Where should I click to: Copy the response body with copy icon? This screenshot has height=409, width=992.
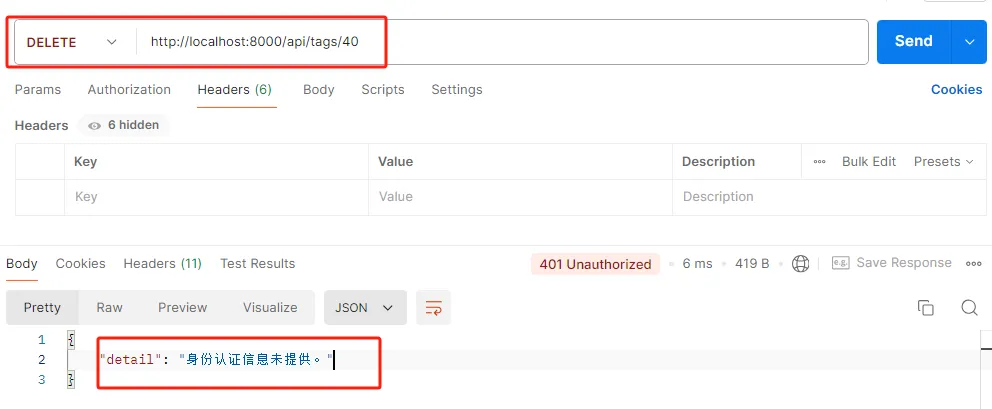tap(925, 308)
